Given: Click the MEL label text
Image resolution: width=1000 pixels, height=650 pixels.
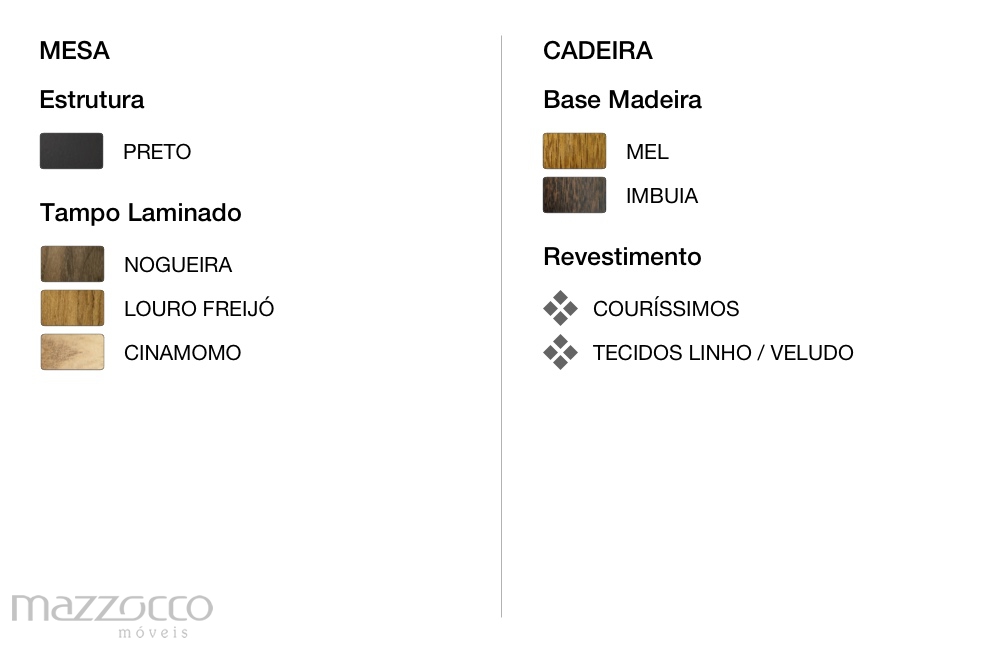Looking at the screenshot, I should [x=647, y=152].
